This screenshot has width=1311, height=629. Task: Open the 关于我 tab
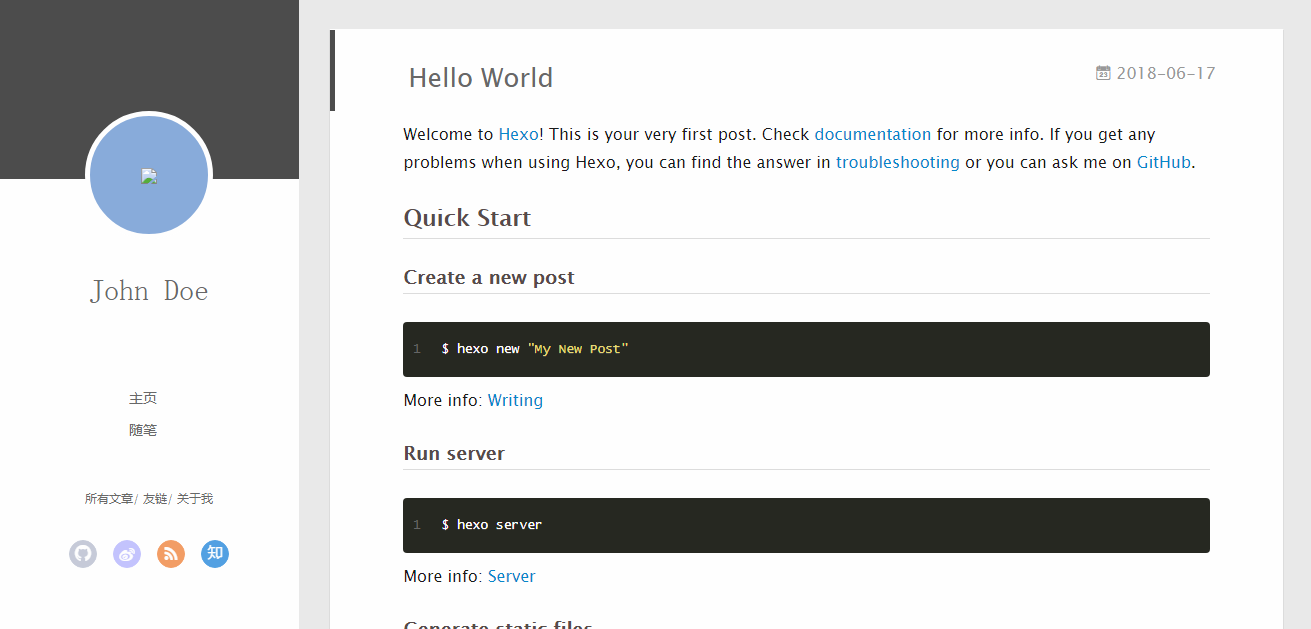click(x=195, y=499)
